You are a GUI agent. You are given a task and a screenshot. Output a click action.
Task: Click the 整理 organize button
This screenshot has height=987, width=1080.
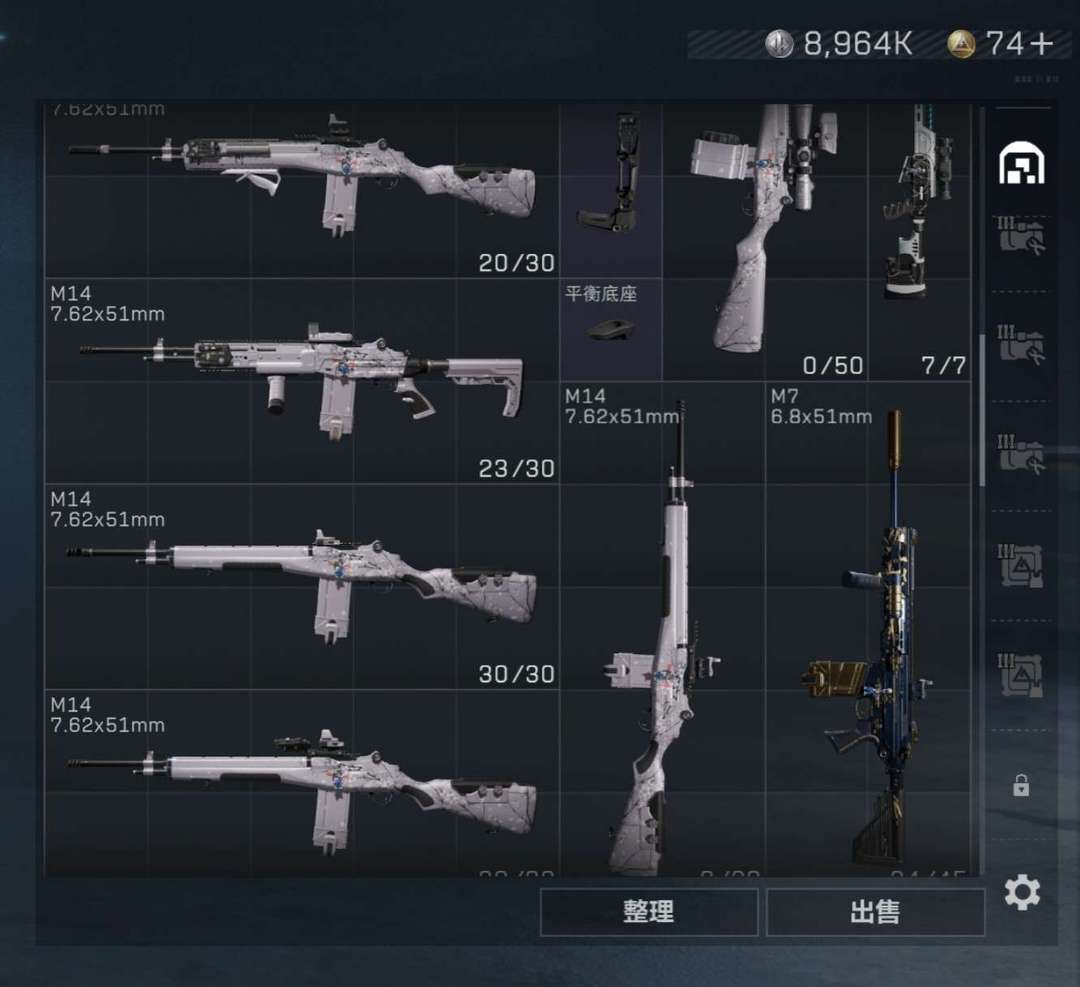649,912
